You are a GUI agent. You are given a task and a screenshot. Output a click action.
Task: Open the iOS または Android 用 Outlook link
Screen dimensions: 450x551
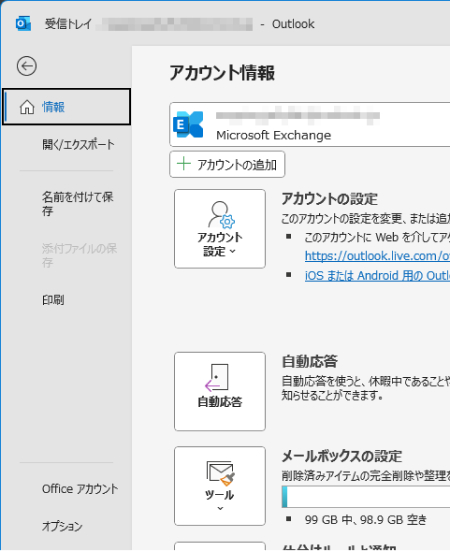click(x=377, y=276)
